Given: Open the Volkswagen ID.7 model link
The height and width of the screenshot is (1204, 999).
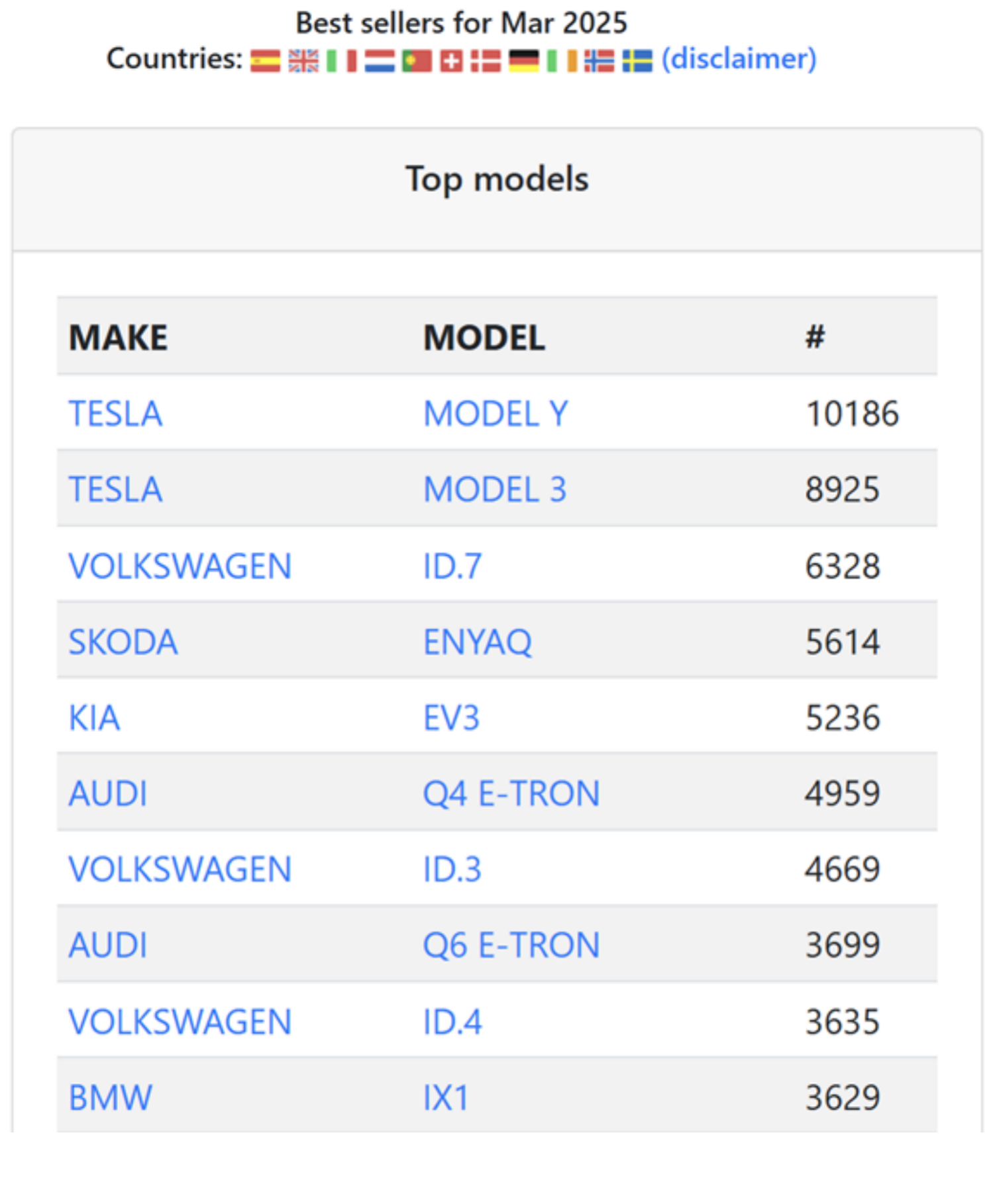Looking at the screenshot, I should 452,566.
